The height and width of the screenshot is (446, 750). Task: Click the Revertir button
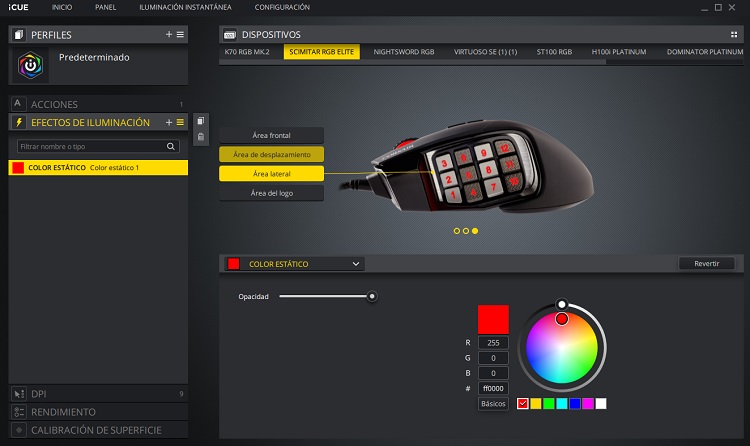706,264
